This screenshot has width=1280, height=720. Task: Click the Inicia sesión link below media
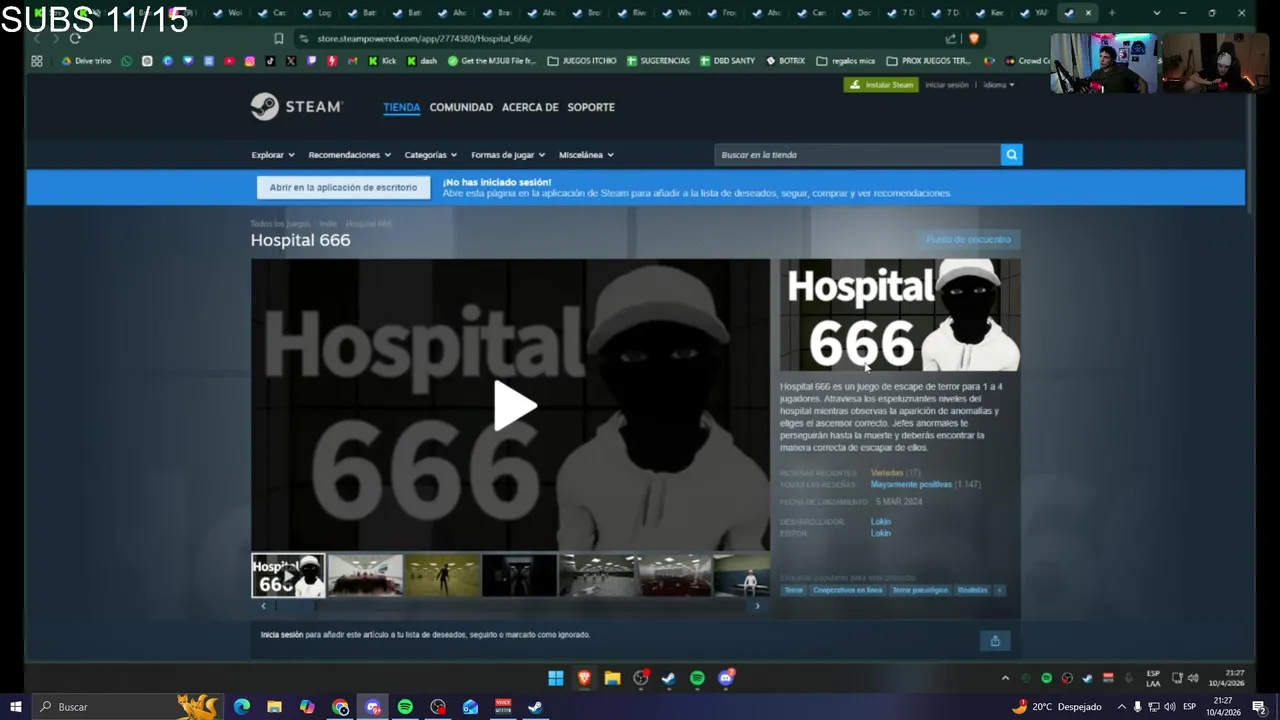tap(282, 635)
